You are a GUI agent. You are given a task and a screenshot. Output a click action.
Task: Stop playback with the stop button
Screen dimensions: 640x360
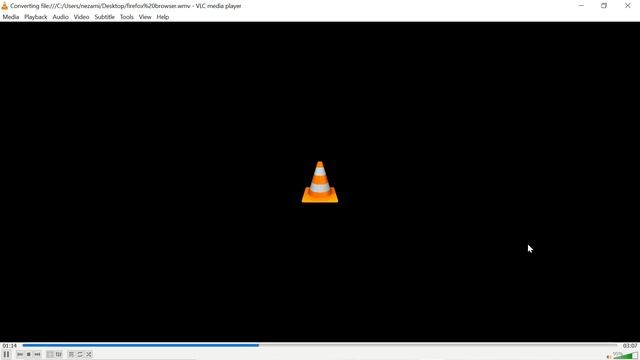[x=29, y=354]
